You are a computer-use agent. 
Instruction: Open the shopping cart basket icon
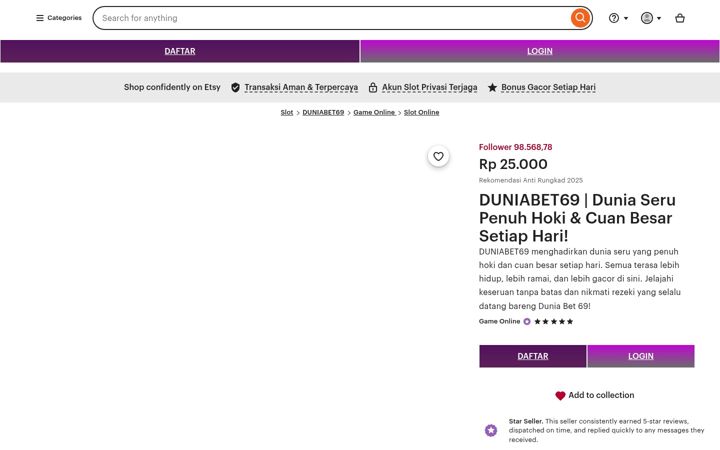[680, 18]
